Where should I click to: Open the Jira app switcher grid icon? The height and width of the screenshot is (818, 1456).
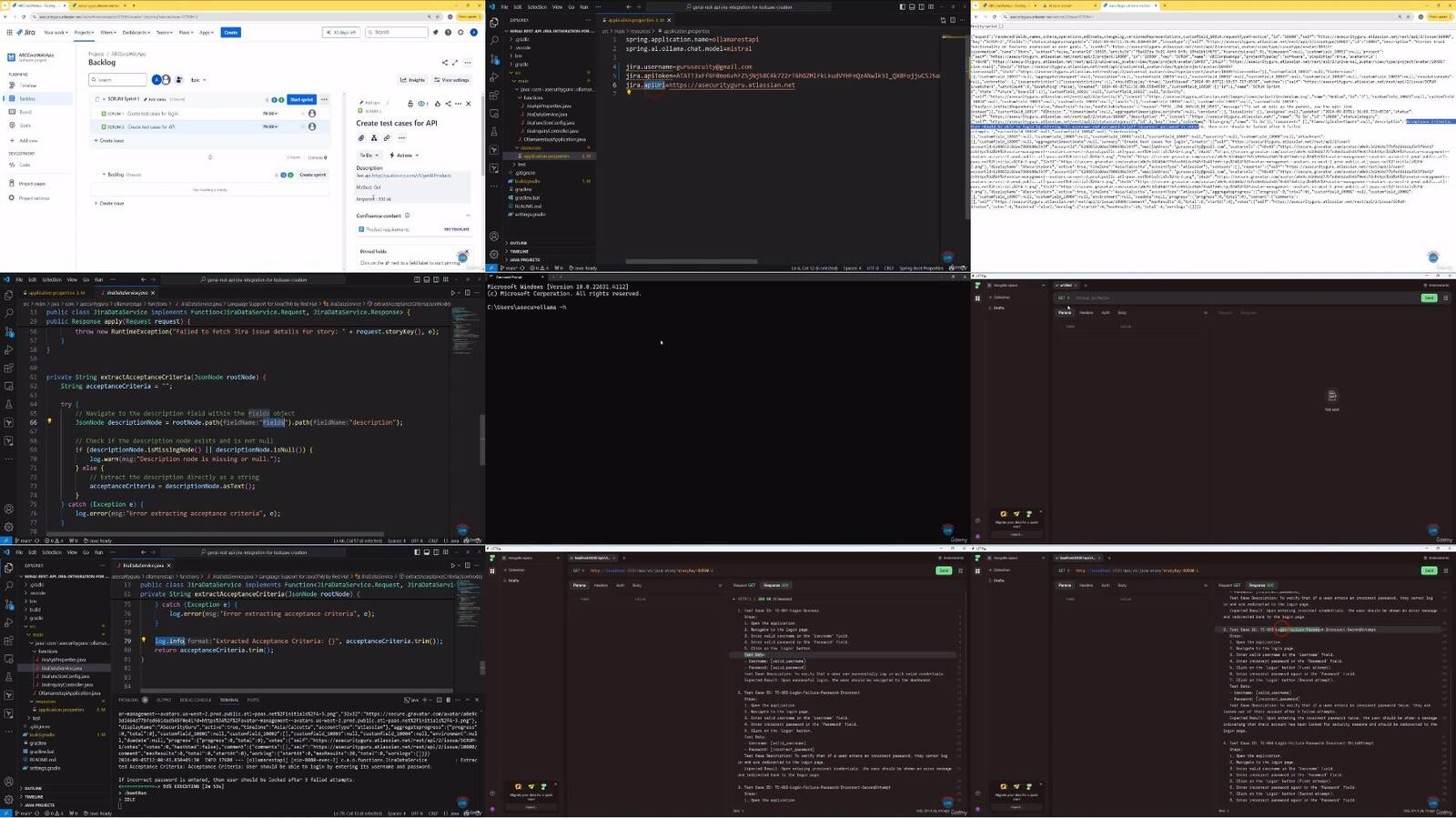(x=9, y=32)
